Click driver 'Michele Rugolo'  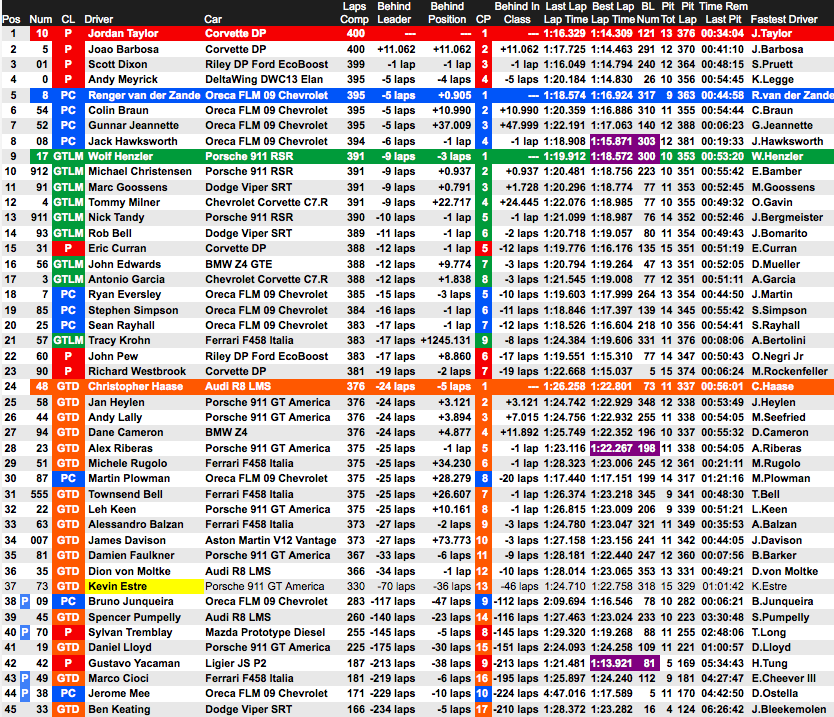click(x=127, y=464)
